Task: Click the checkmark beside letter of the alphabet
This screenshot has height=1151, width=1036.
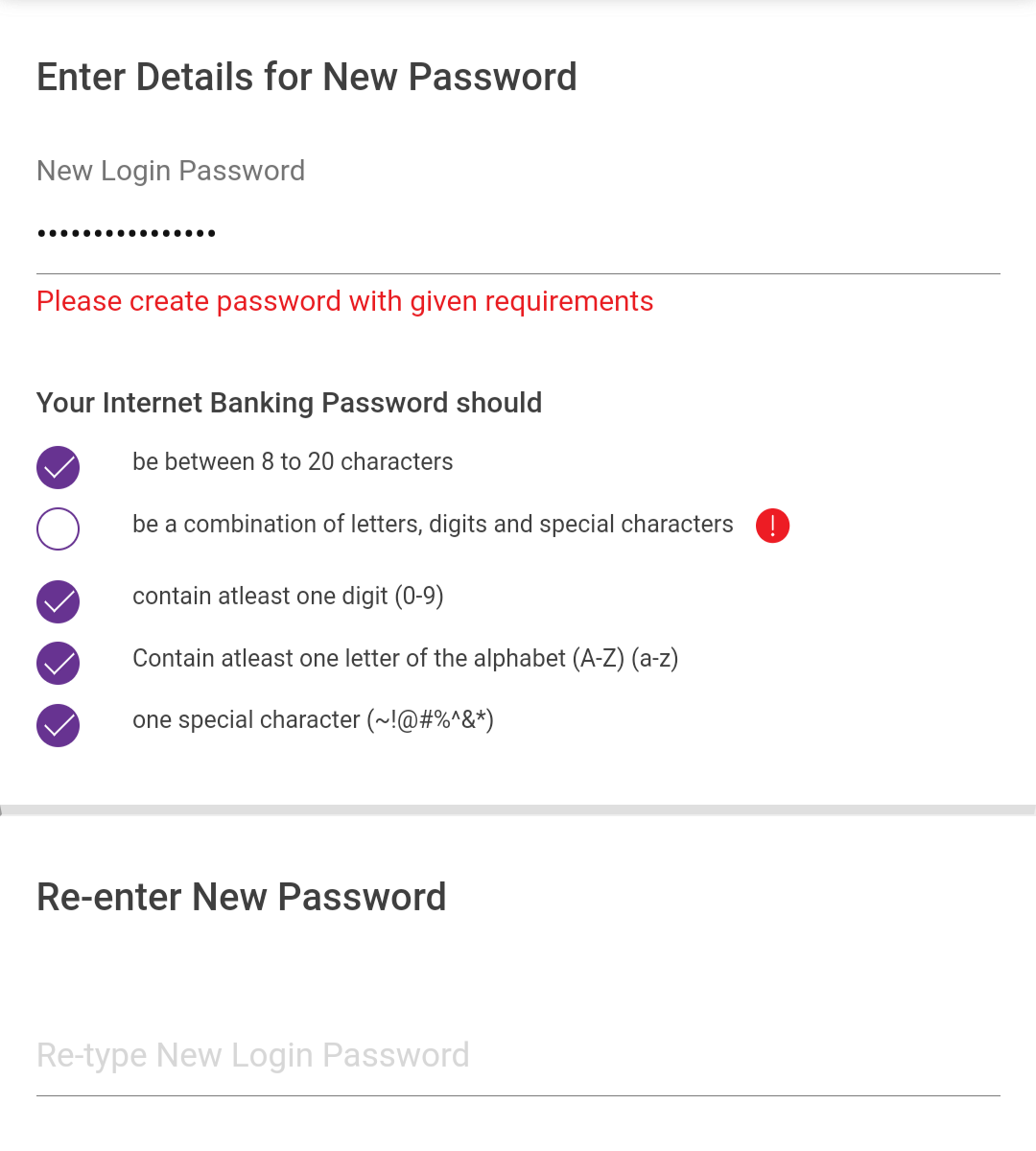Action: click(x=58, y=664)
